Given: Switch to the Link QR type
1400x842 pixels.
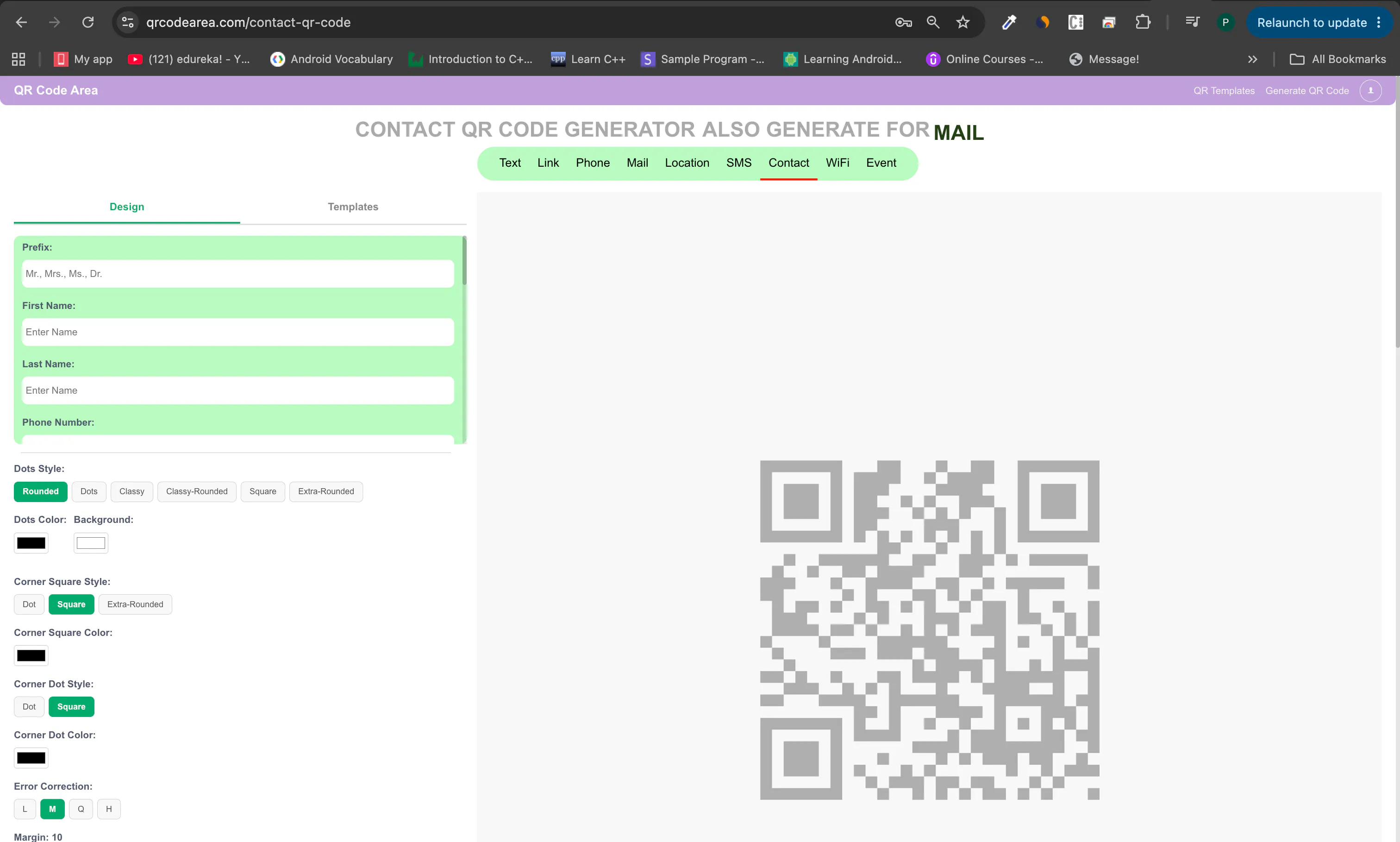Looking at the screenshot, I should [x=548, y=163].
